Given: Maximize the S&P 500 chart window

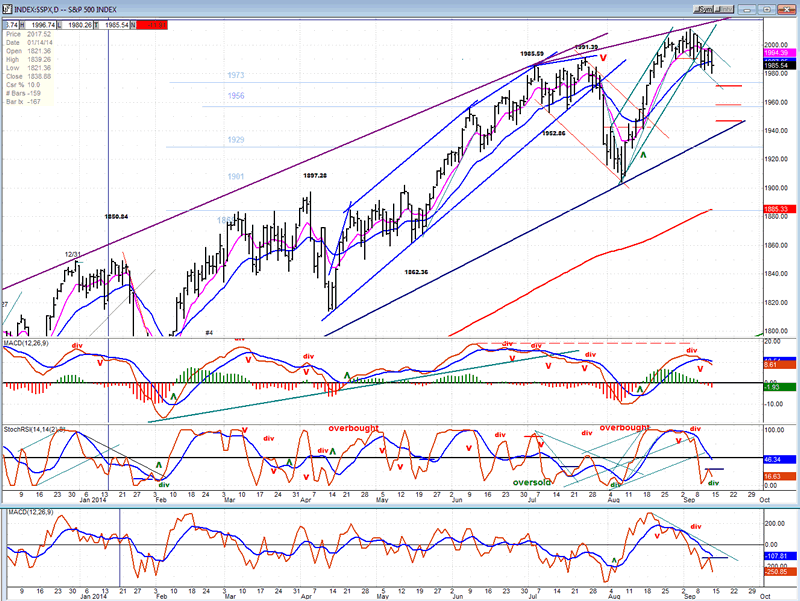Looking at the screenshot, I should coord(766,9).
